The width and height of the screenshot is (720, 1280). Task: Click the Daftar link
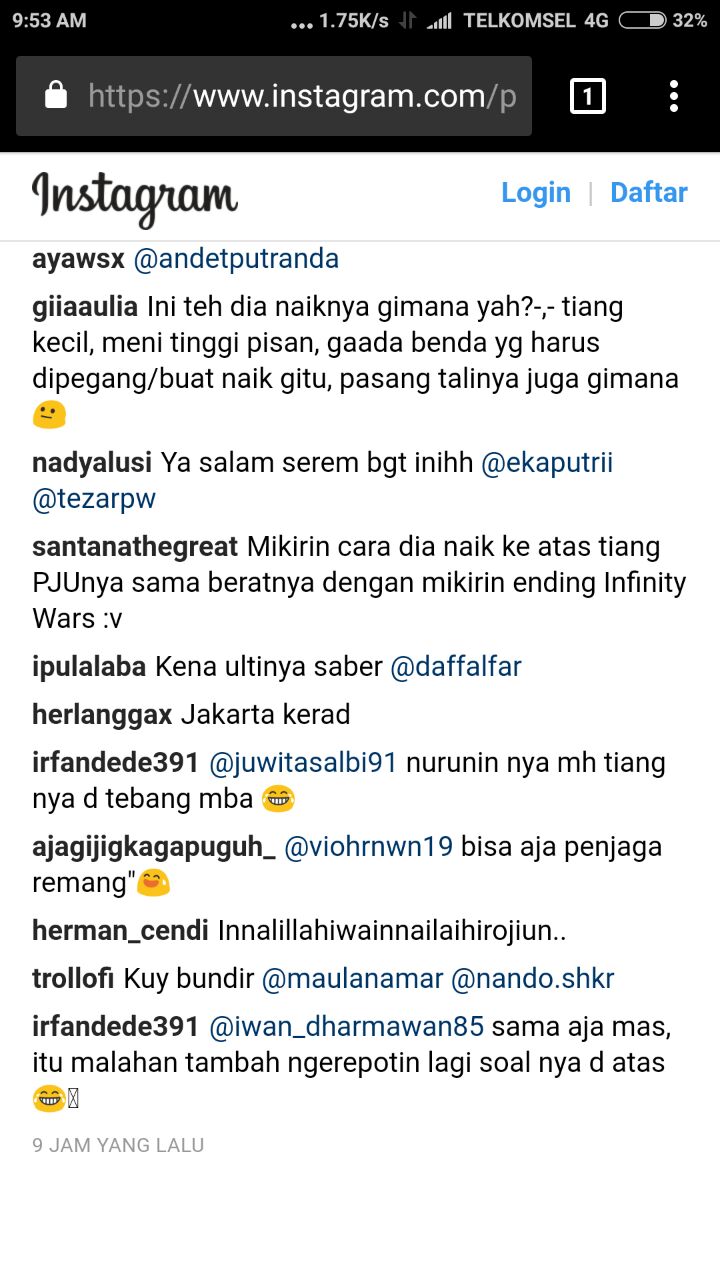[649, 192]
